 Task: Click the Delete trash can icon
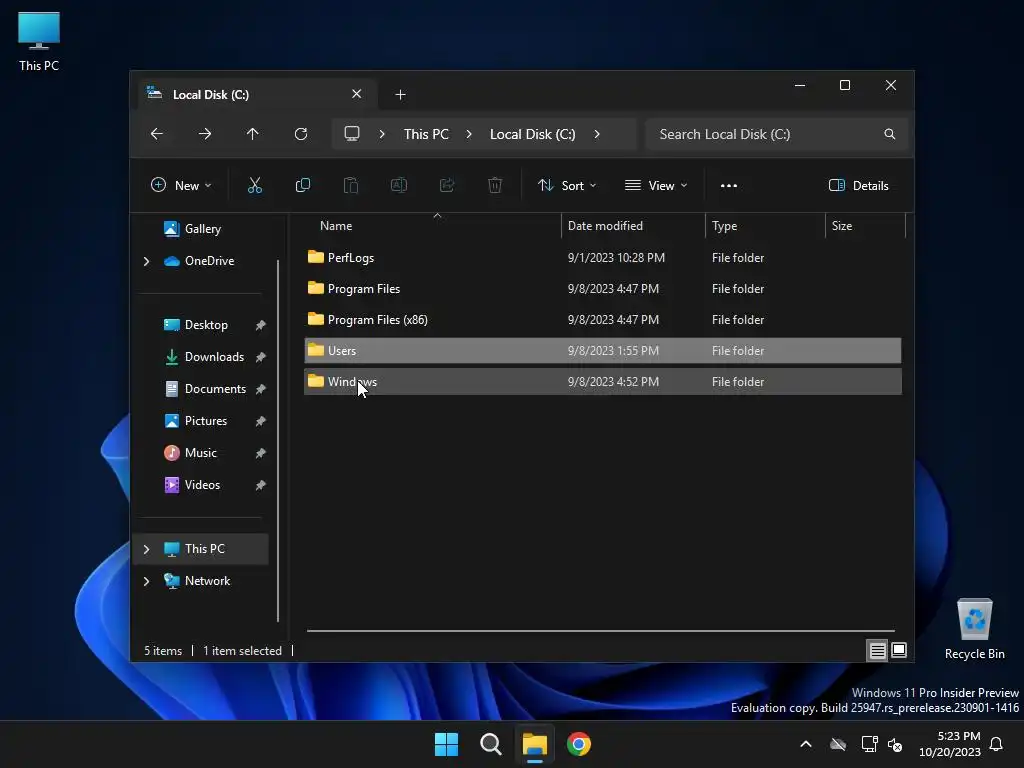point(495,185)
